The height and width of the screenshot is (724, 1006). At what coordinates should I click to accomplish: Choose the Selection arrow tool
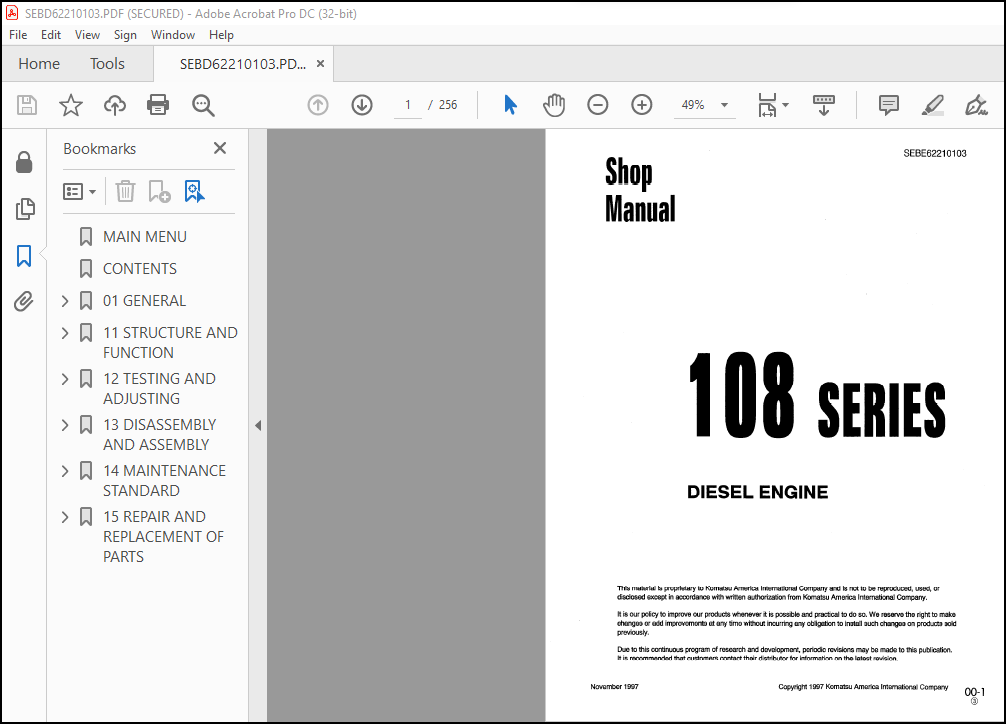coord(510,105)
